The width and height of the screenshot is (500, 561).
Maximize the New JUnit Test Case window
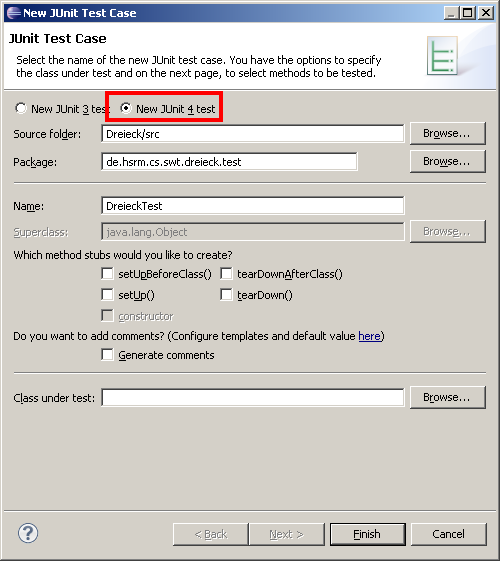point(468,13)
